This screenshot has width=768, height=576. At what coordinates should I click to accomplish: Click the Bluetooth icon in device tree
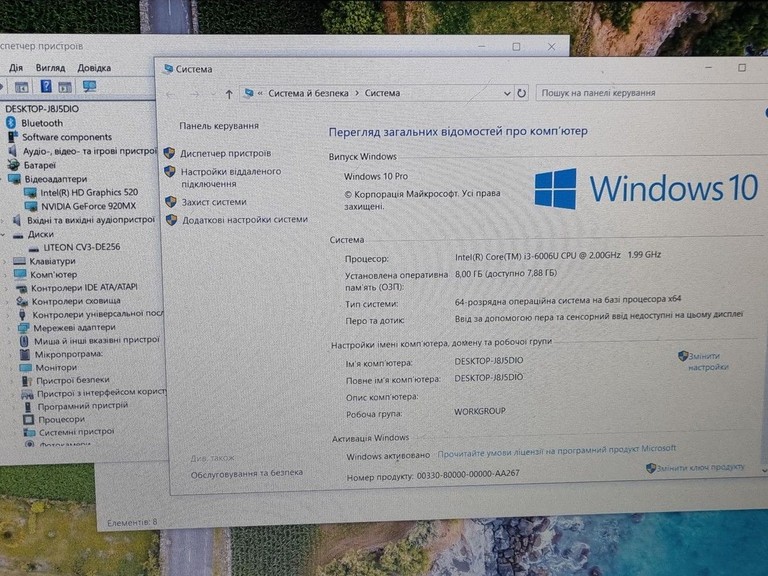coord(11,122)
